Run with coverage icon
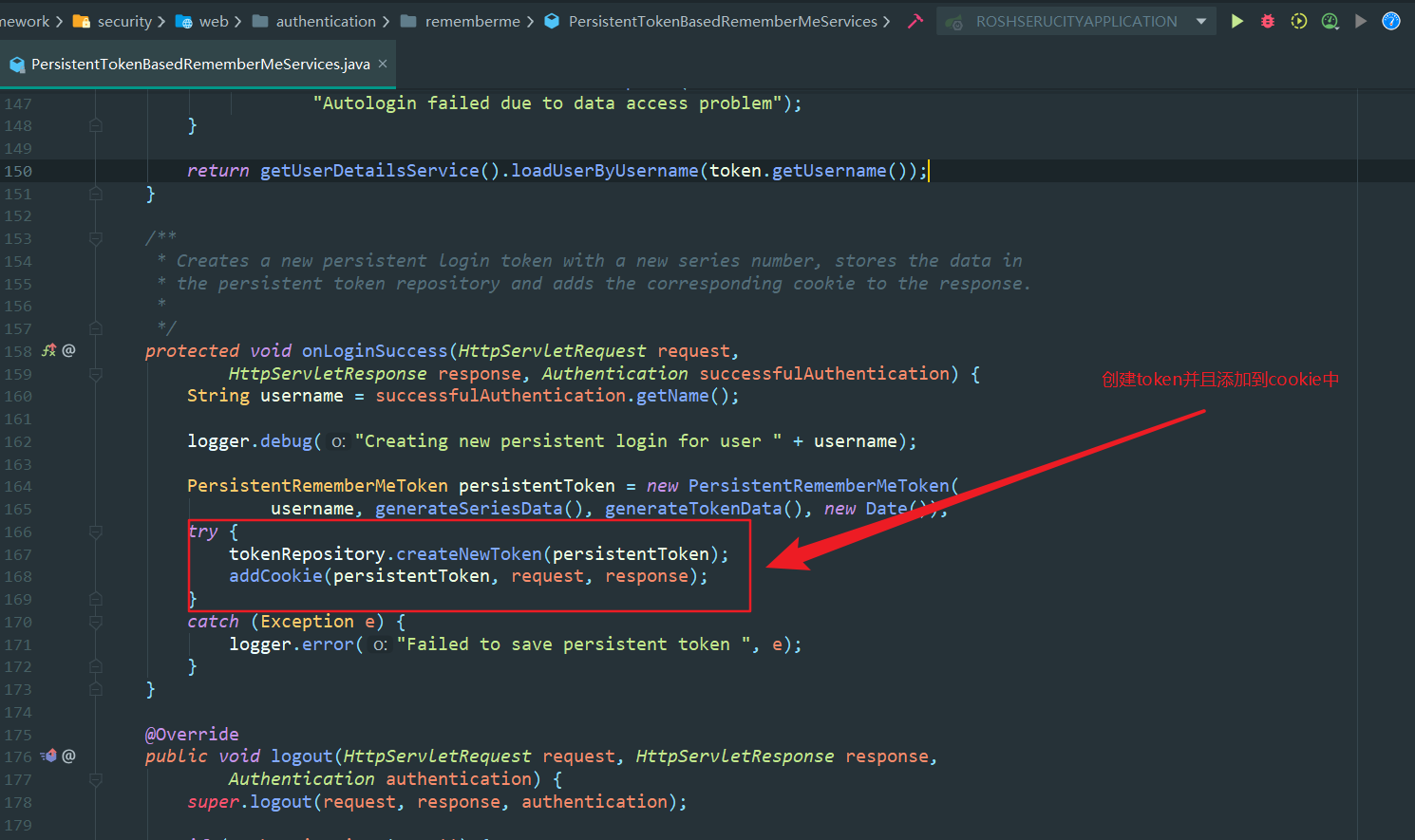 tap(1298, 21)
